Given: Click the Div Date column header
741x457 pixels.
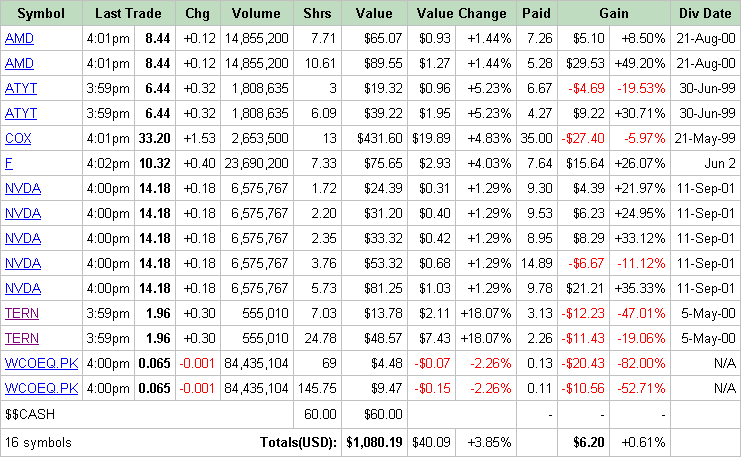Looking at the screenshot, I should tap(705, 13).
